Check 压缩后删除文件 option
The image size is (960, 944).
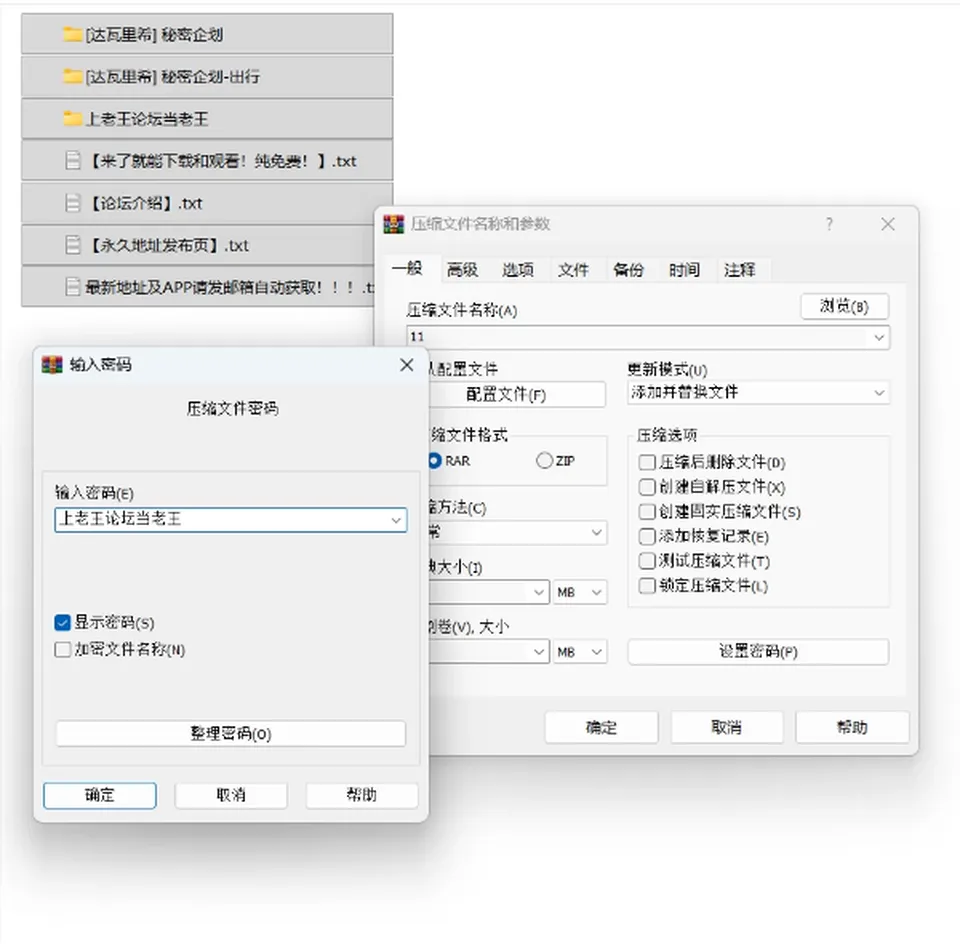tap(647, 462)
